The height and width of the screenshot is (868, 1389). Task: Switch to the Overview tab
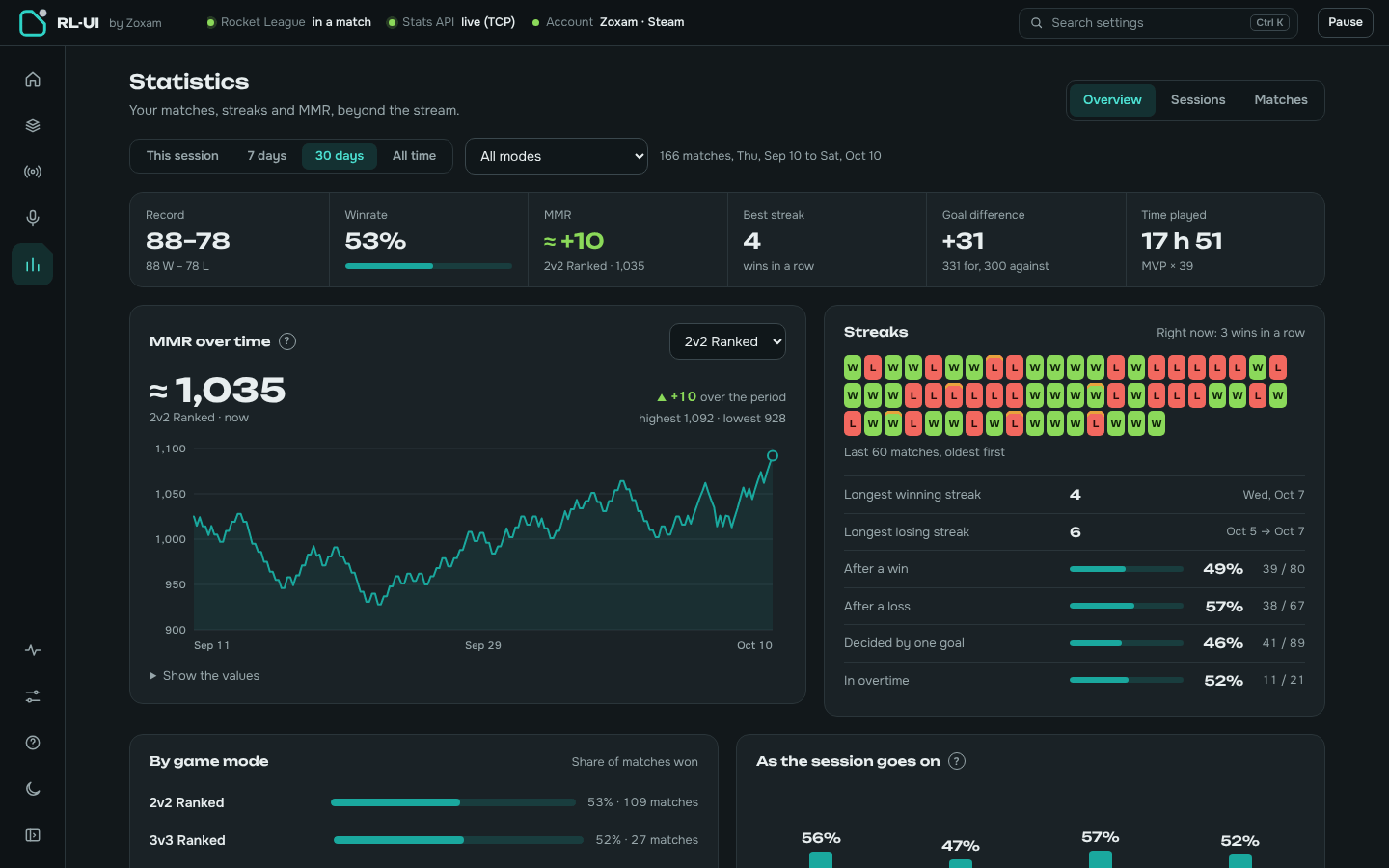(1112, 100)
